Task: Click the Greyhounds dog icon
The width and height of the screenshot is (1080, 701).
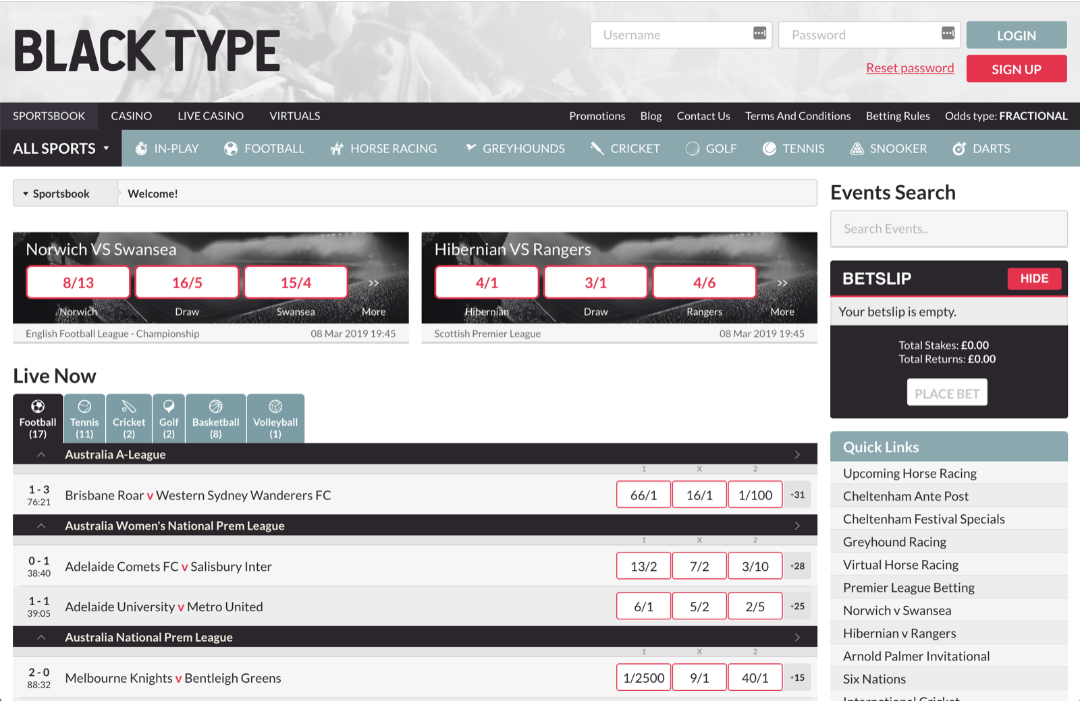Action: pos(470,147)
